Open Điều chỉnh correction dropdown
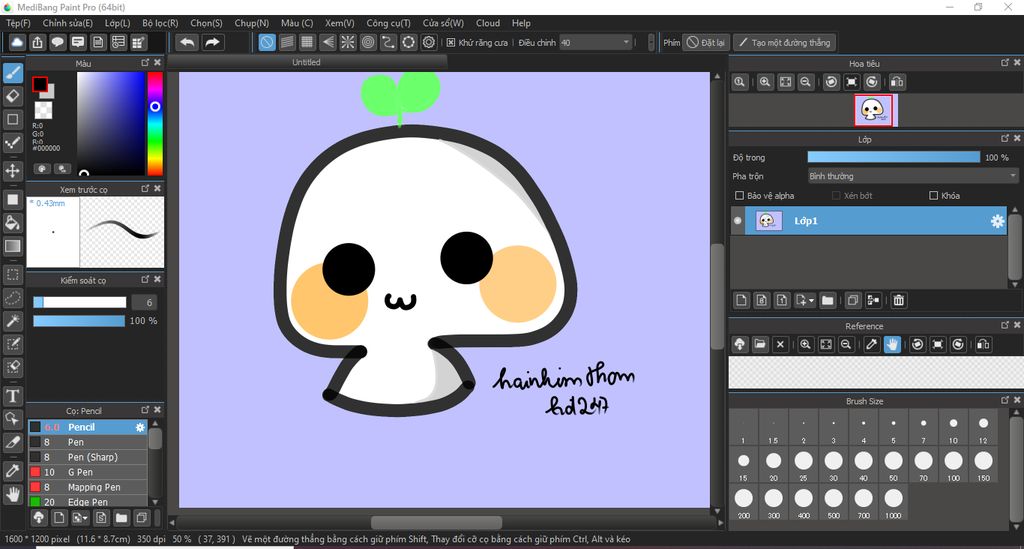The height and width of the screenshot is (549, 1024). 596,42
